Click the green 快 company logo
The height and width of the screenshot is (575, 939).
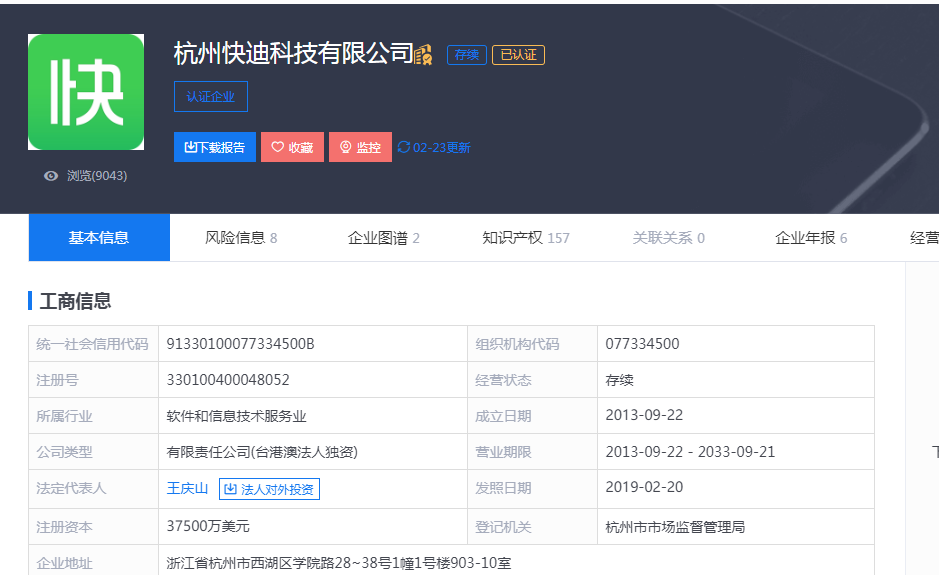point(86,92)
